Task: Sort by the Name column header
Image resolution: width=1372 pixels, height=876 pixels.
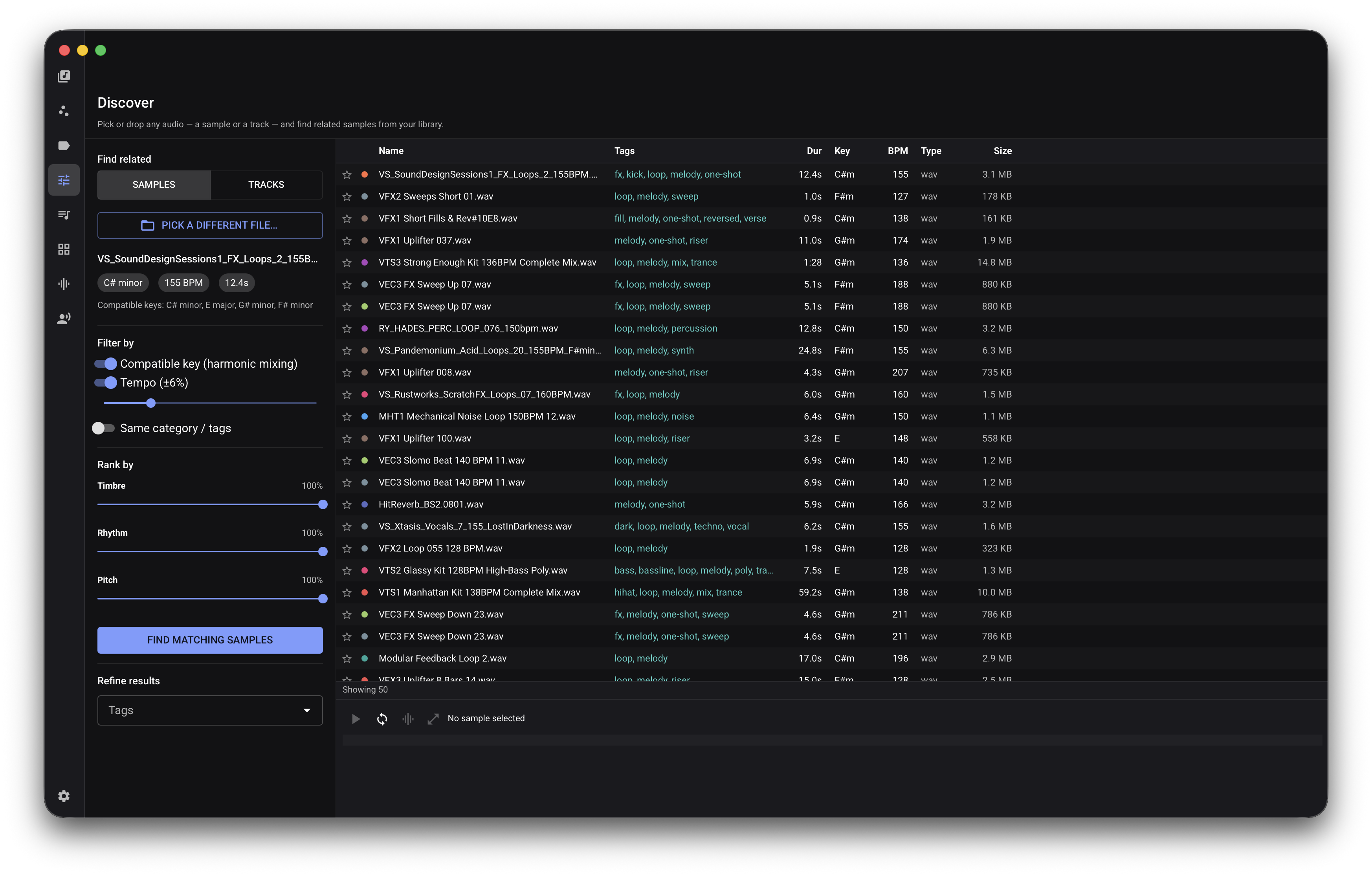Action: (x=391, y=151)
